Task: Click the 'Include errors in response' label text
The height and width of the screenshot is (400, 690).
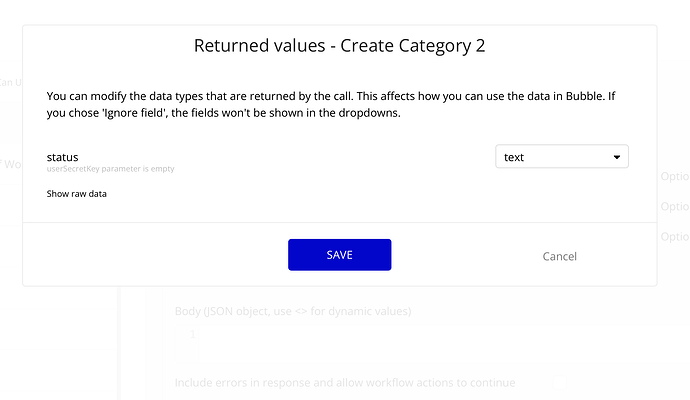Action: (x=345, y=382)
